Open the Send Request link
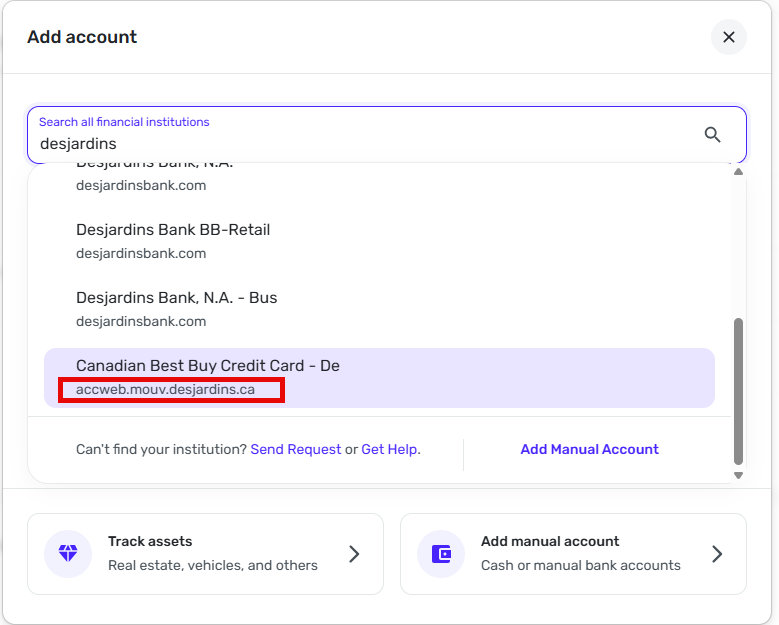779x625 pixels. click(x=296, y=450)
